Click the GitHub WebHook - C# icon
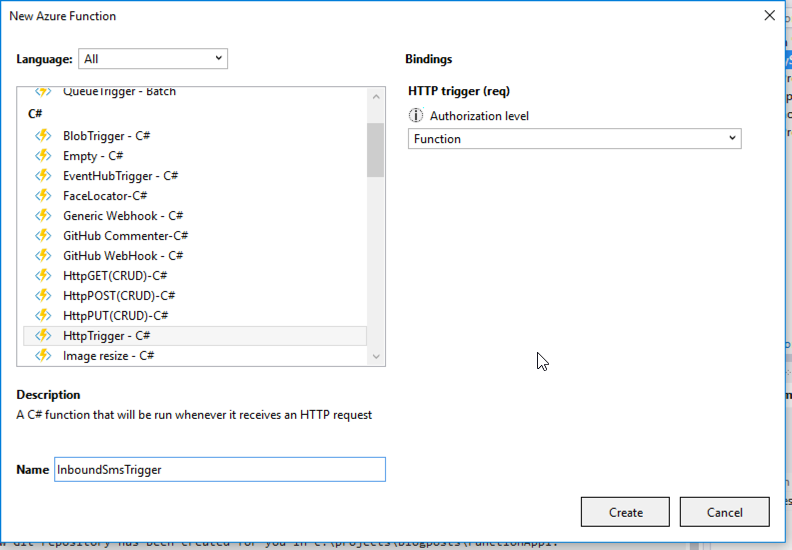This screenshot has height=550, width=792. pos(43,256)
